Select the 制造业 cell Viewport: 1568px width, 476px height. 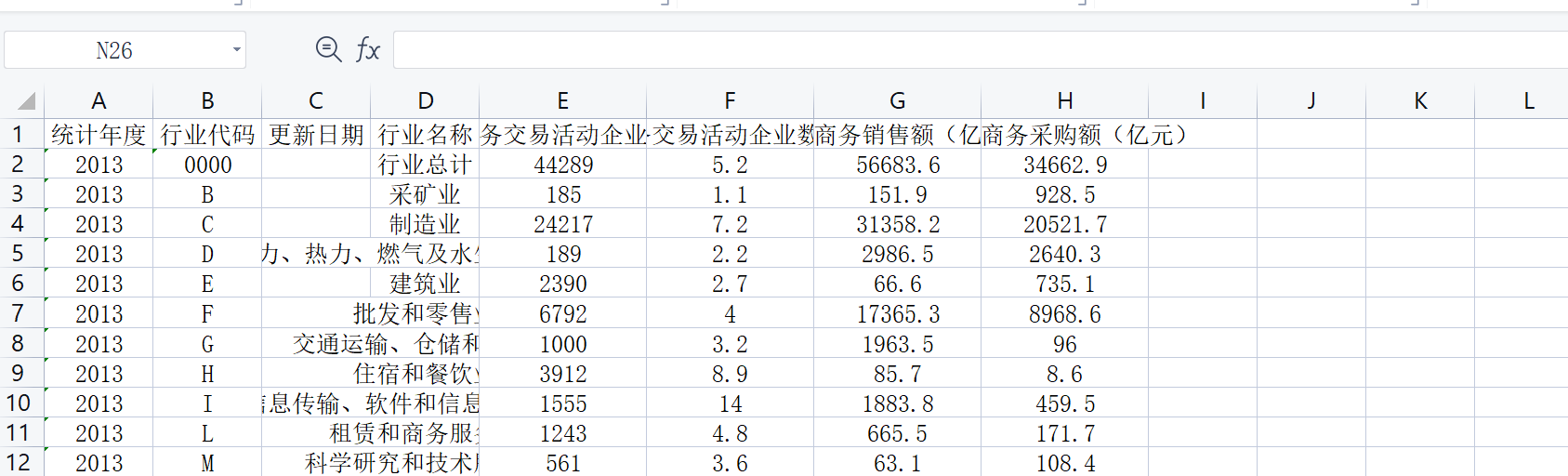coord(425,224)
